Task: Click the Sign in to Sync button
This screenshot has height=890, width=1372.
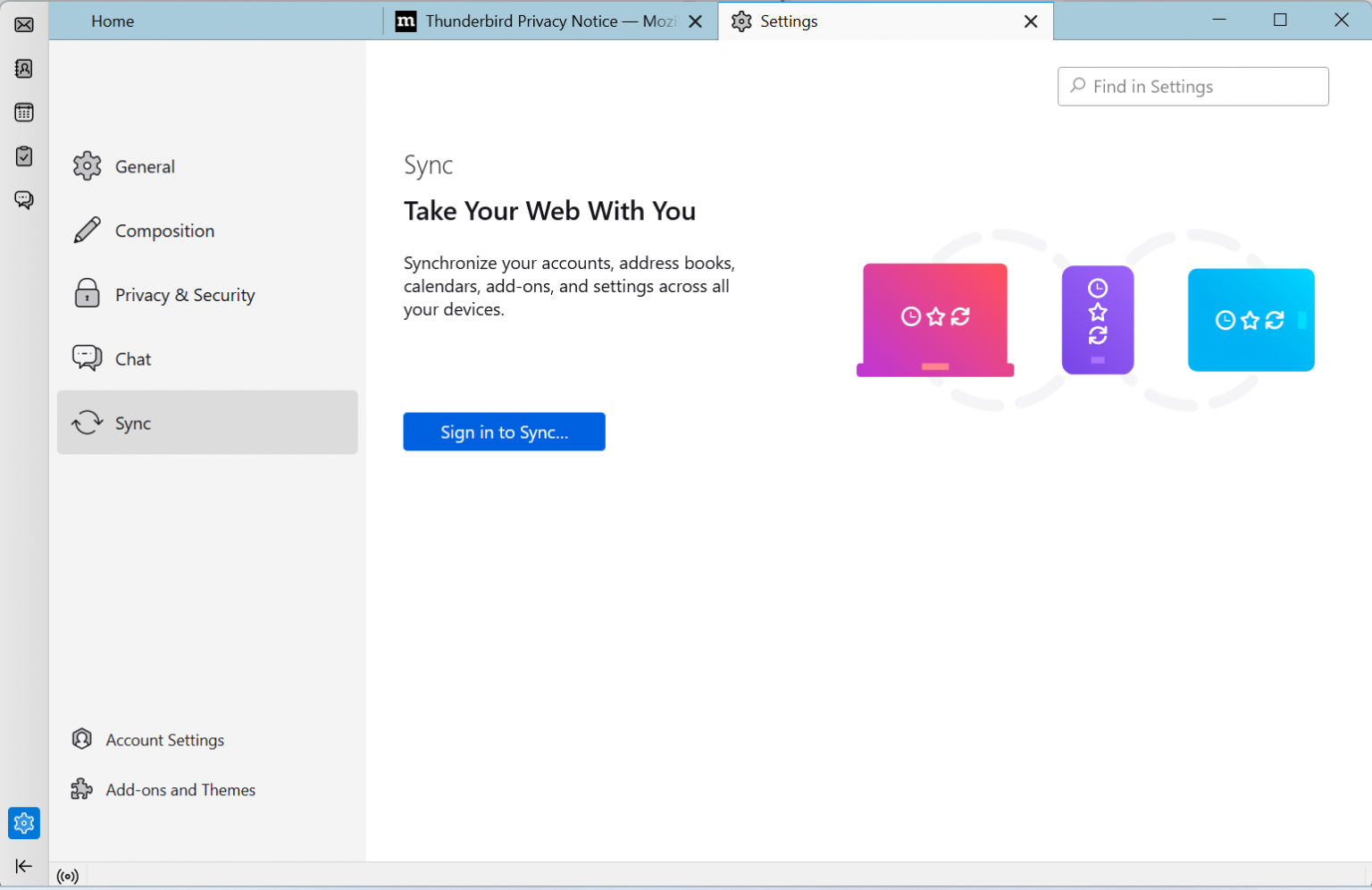Action: (x=504, y=432)
